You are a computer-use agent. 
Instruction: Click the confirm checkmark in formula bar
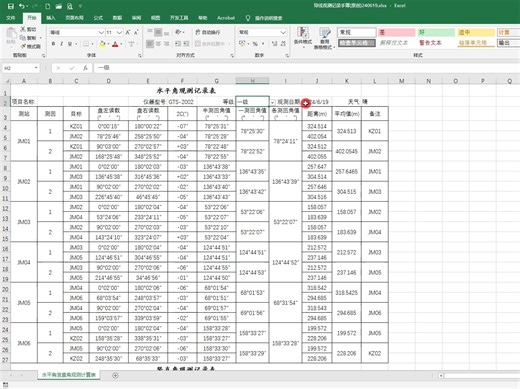pyautogui.click(x=72, y=68)
